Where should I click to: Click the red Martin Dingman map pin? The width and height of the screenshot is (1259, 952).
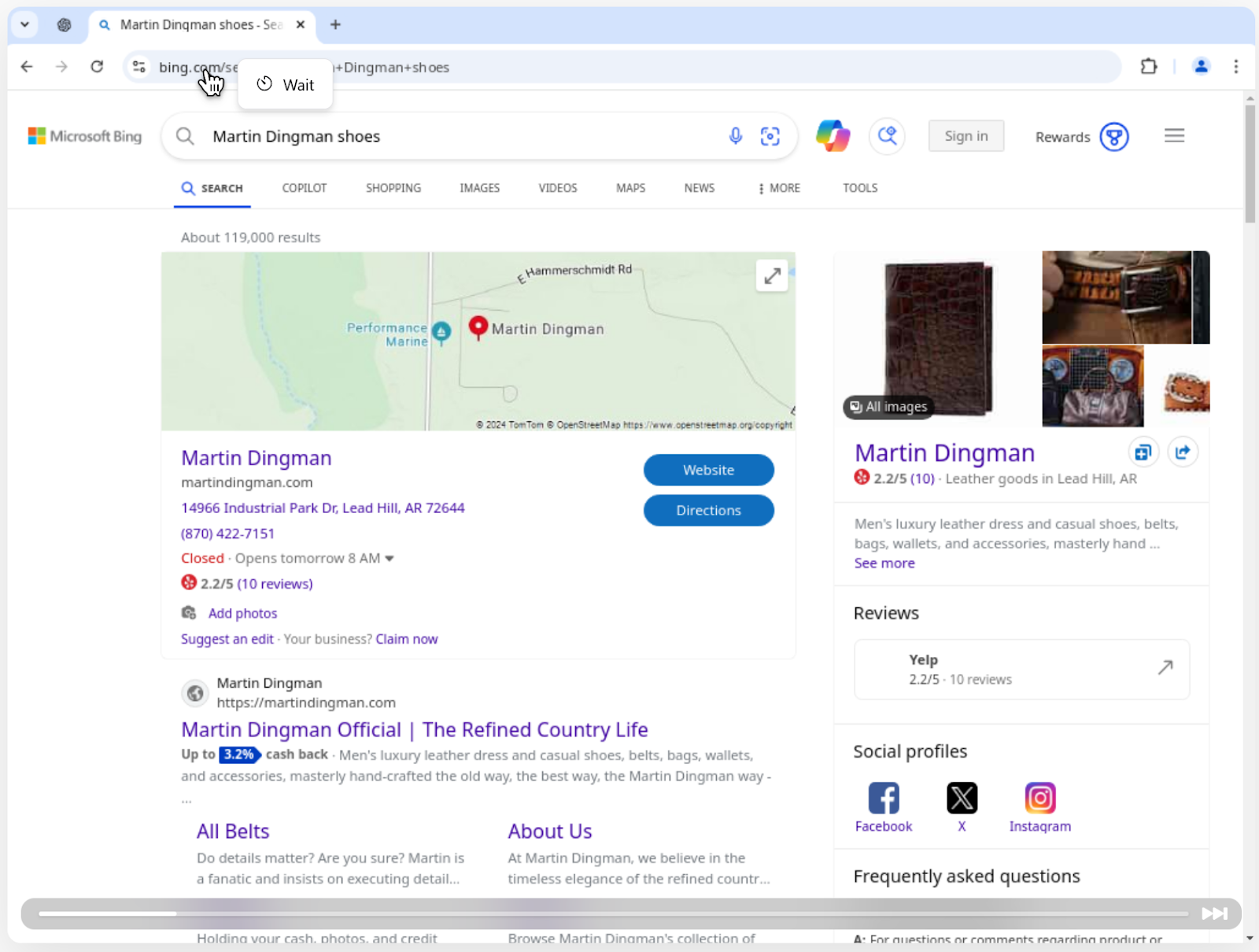point(478,327)
